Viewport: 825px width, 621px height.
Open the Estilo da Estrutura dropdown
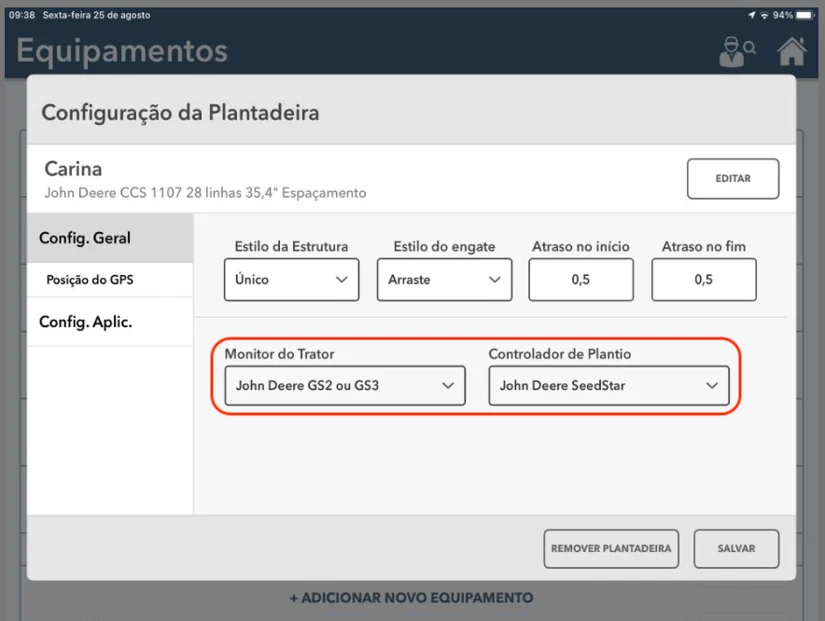(x=291, y=280)
